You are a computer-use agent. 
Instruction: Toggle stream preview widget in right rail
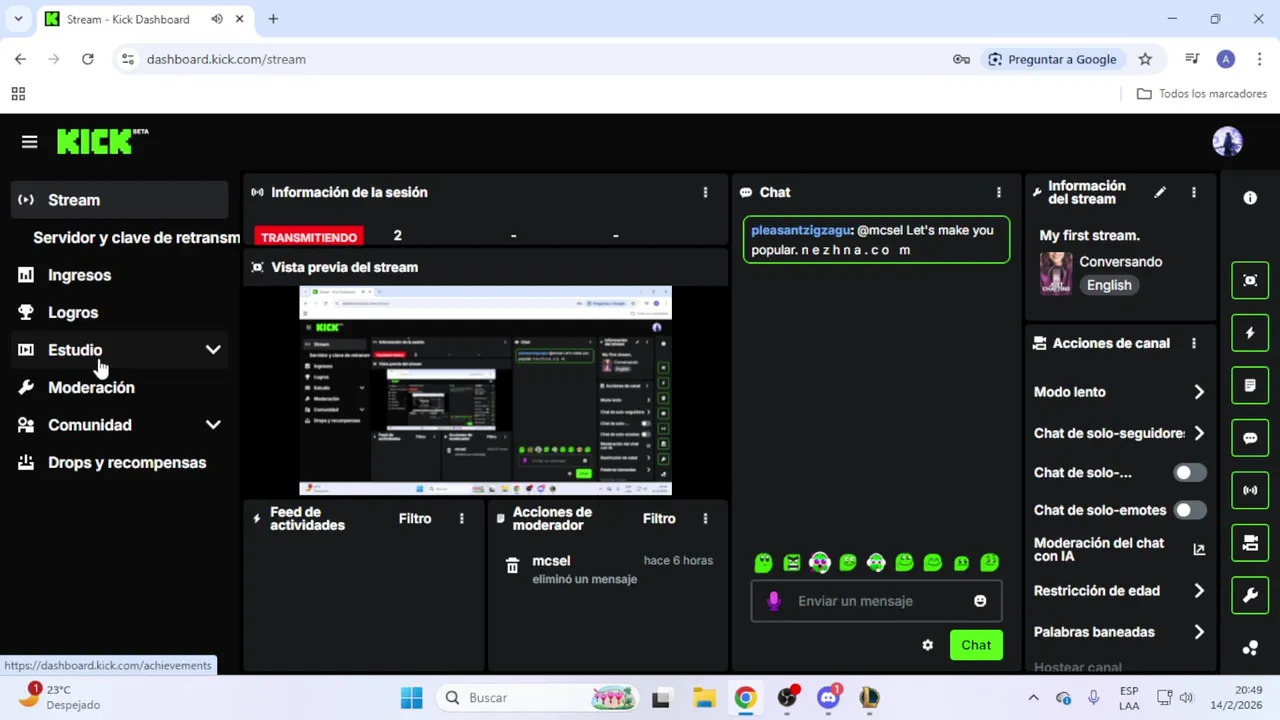click(x=1250, y=281)
